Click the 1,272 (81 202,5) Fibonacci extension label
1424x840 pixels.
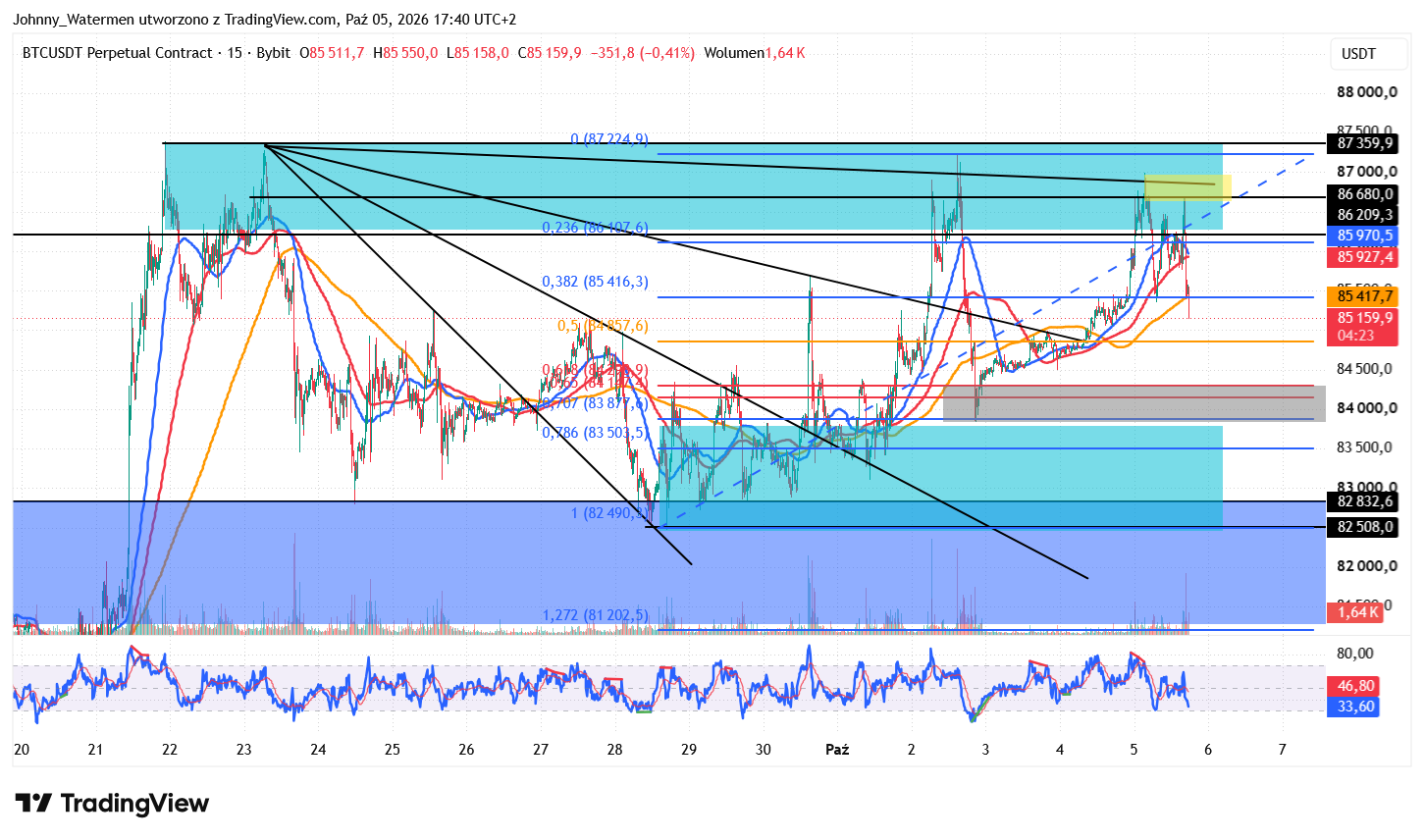595,615
